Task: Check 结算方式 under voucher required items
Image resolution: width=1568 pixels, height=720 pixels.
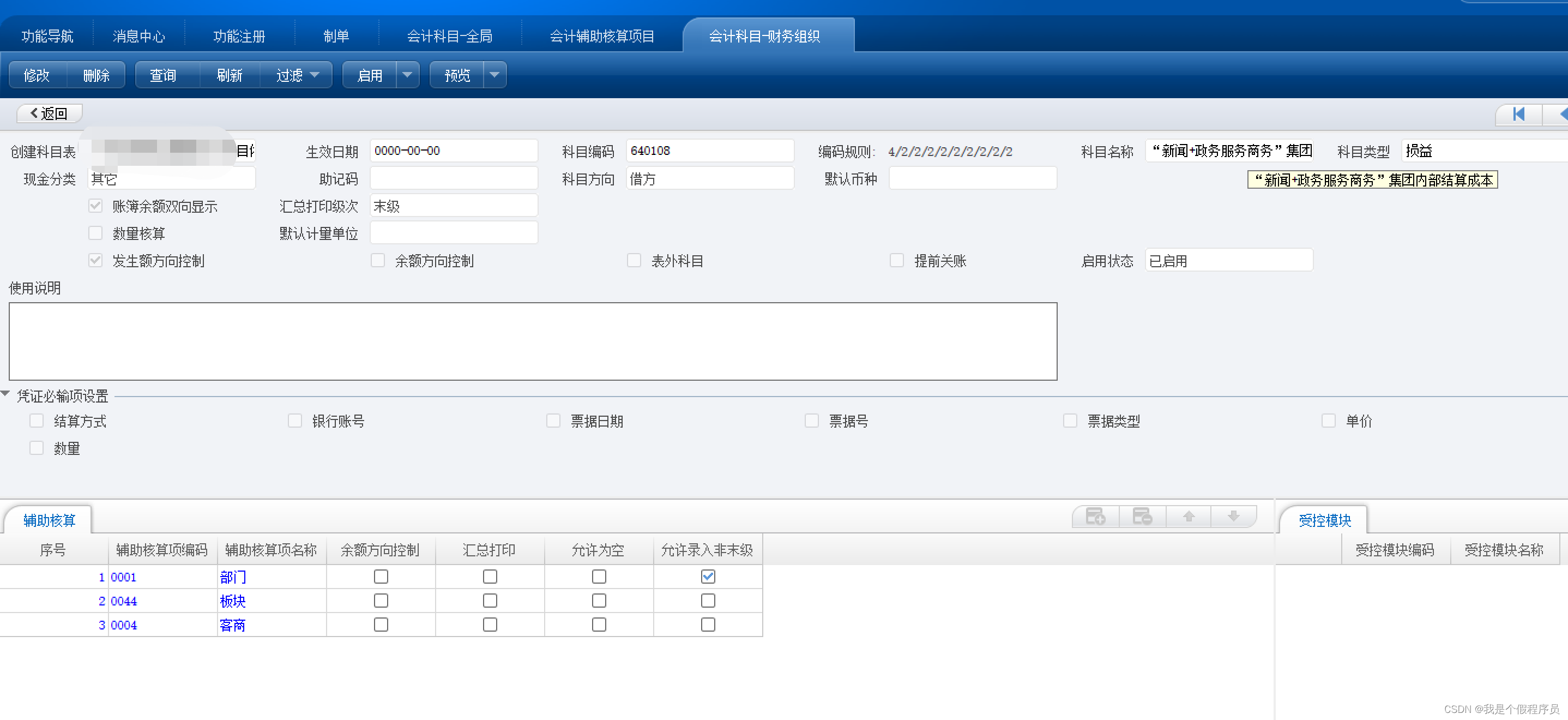Action: (x=37, y=421)
